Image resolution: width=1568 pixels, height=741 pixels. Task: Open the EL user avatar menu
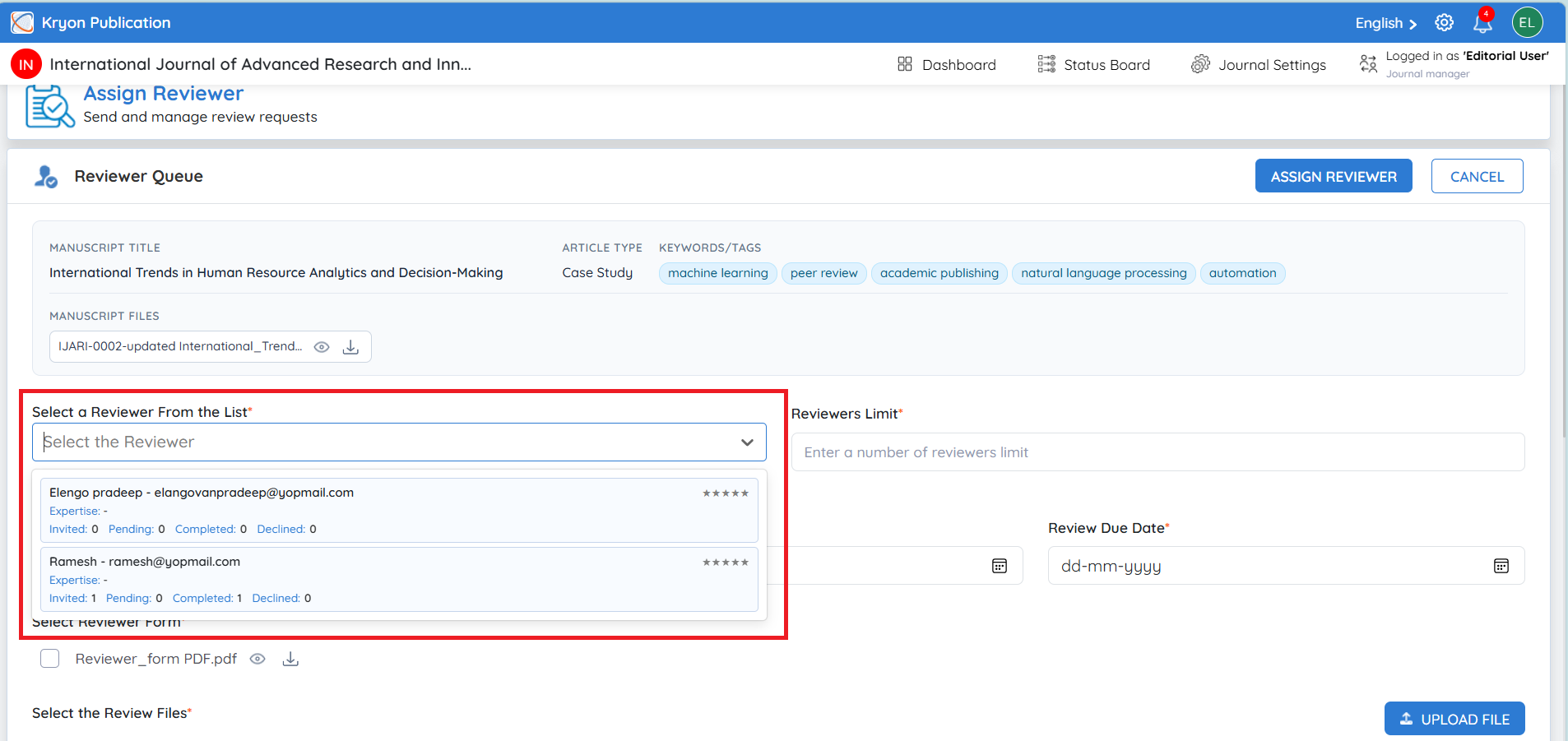pos(1527,22)
